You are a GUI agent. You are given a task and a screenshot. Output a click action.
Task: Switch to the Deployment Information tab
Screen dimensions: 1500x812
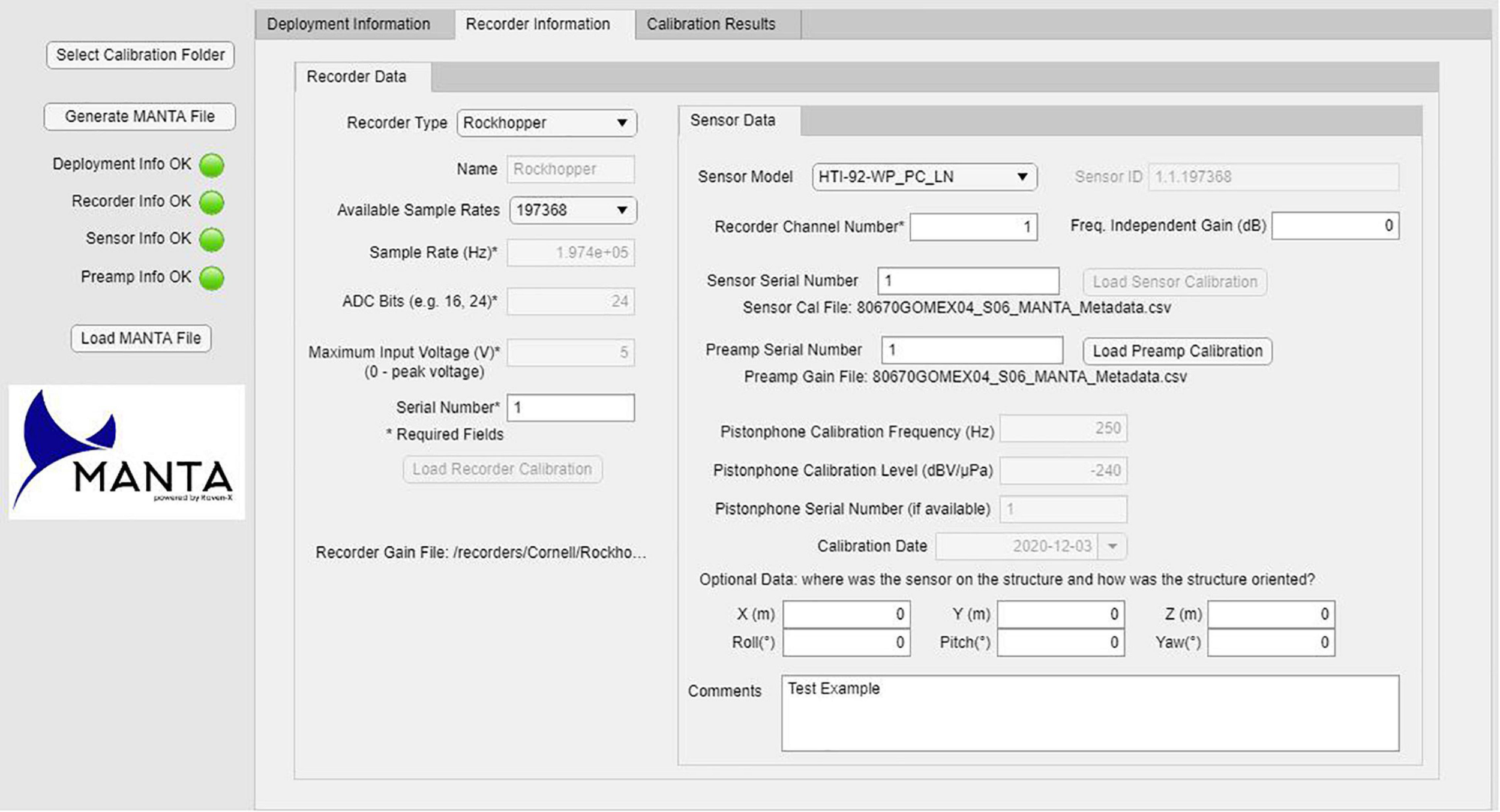(x=349, y=24)
